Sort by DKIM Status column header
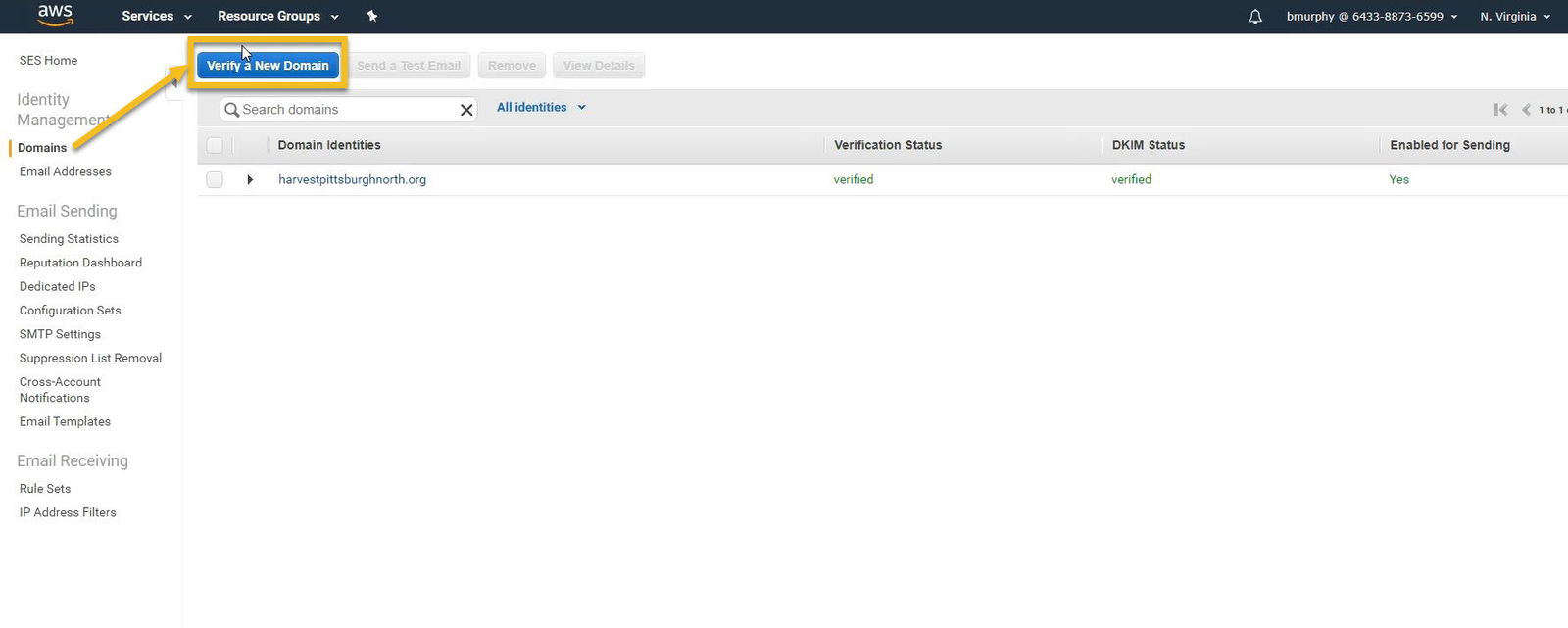Screen dimensions: 1568x628 point(1149,145)
